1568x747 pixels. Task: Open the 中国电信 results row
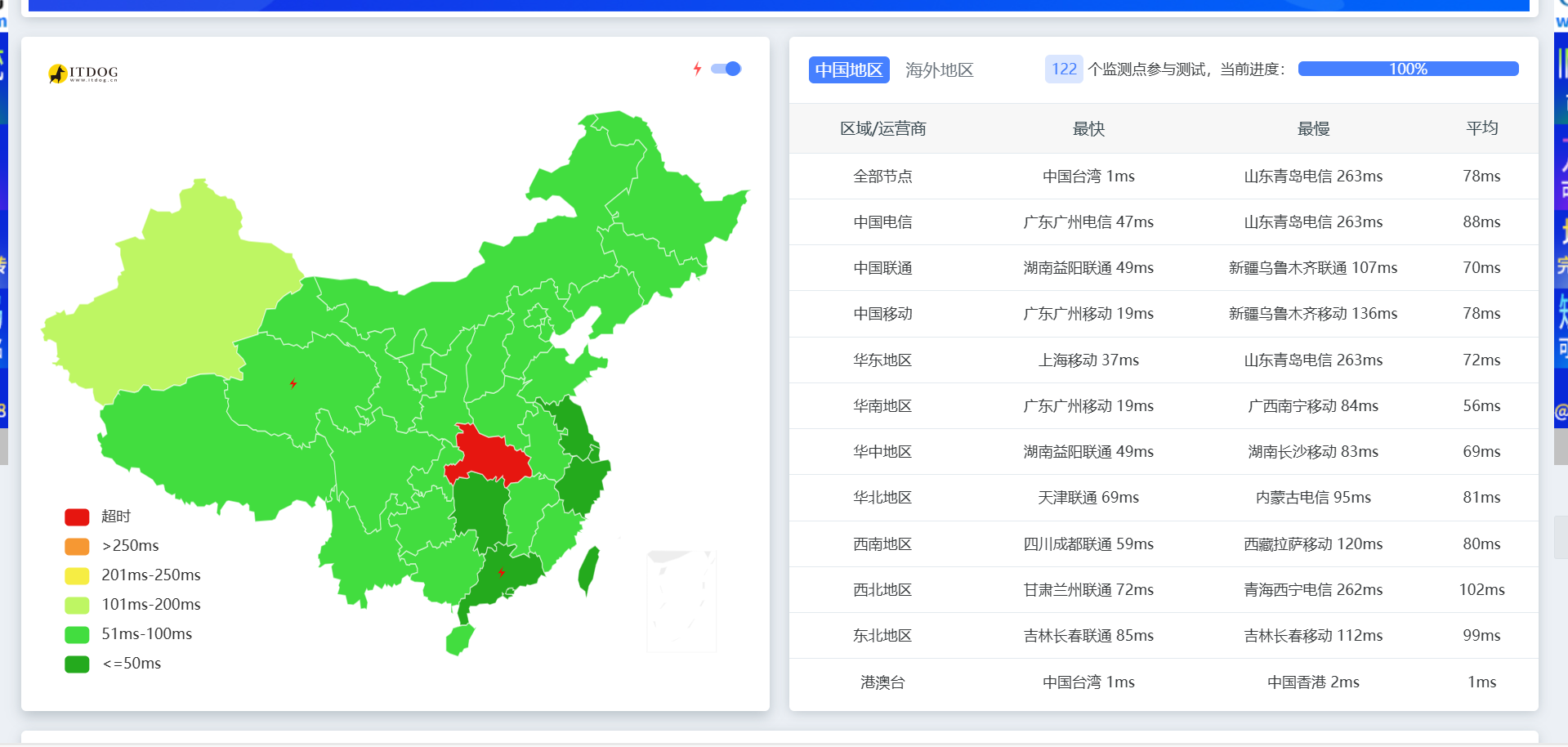click(x=883, y=221)
